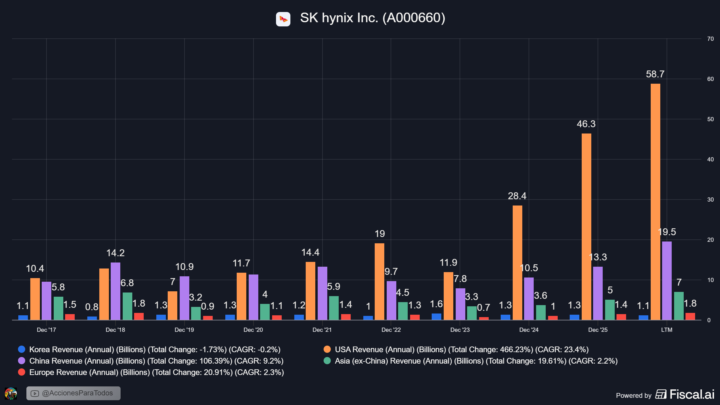Click the Dec '20 x-axis label
720x405 pixels.
253,330
